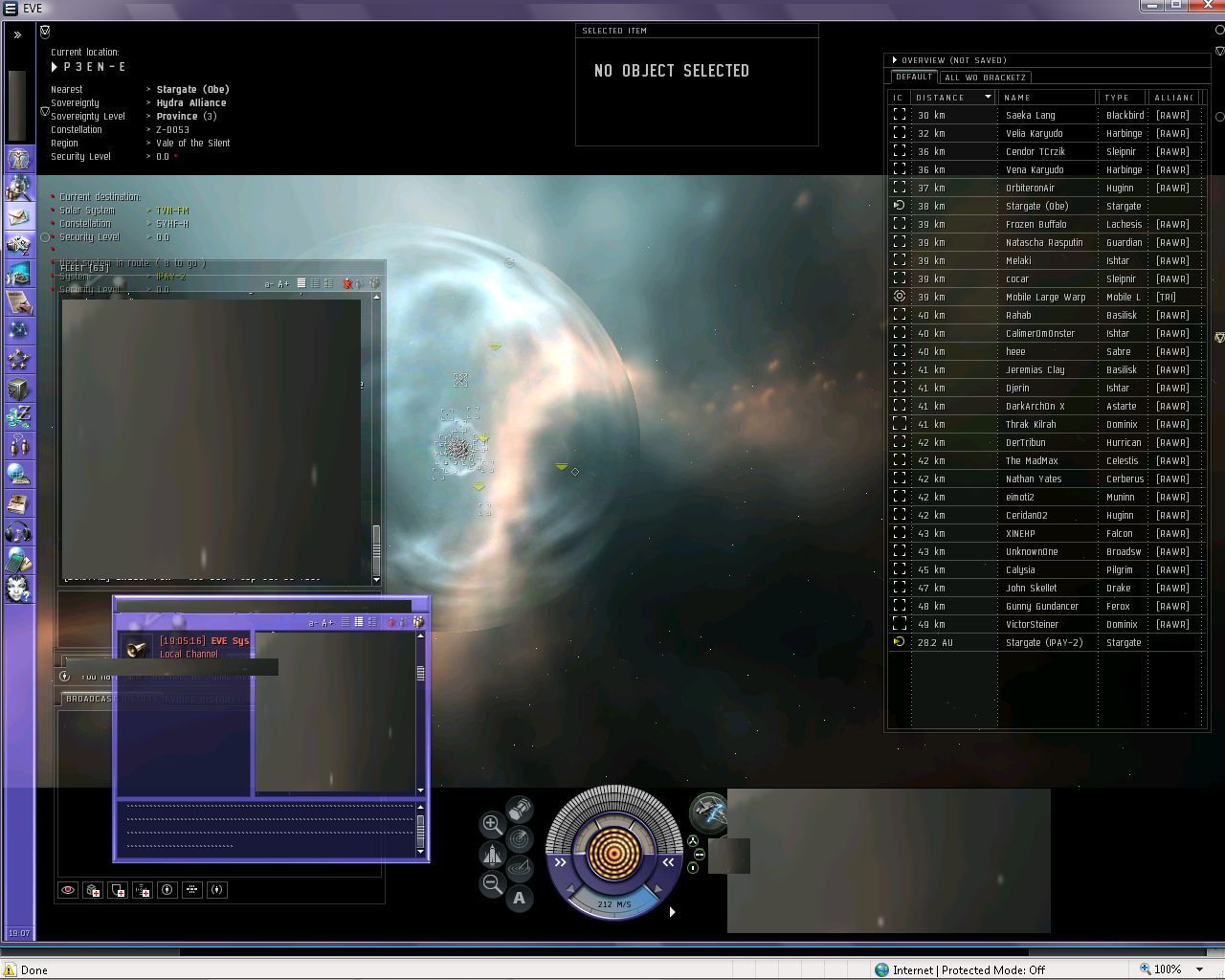This screenshot has height=980, width=1225.
Task: Click the Distance column sort arrow
Action: 988,97
